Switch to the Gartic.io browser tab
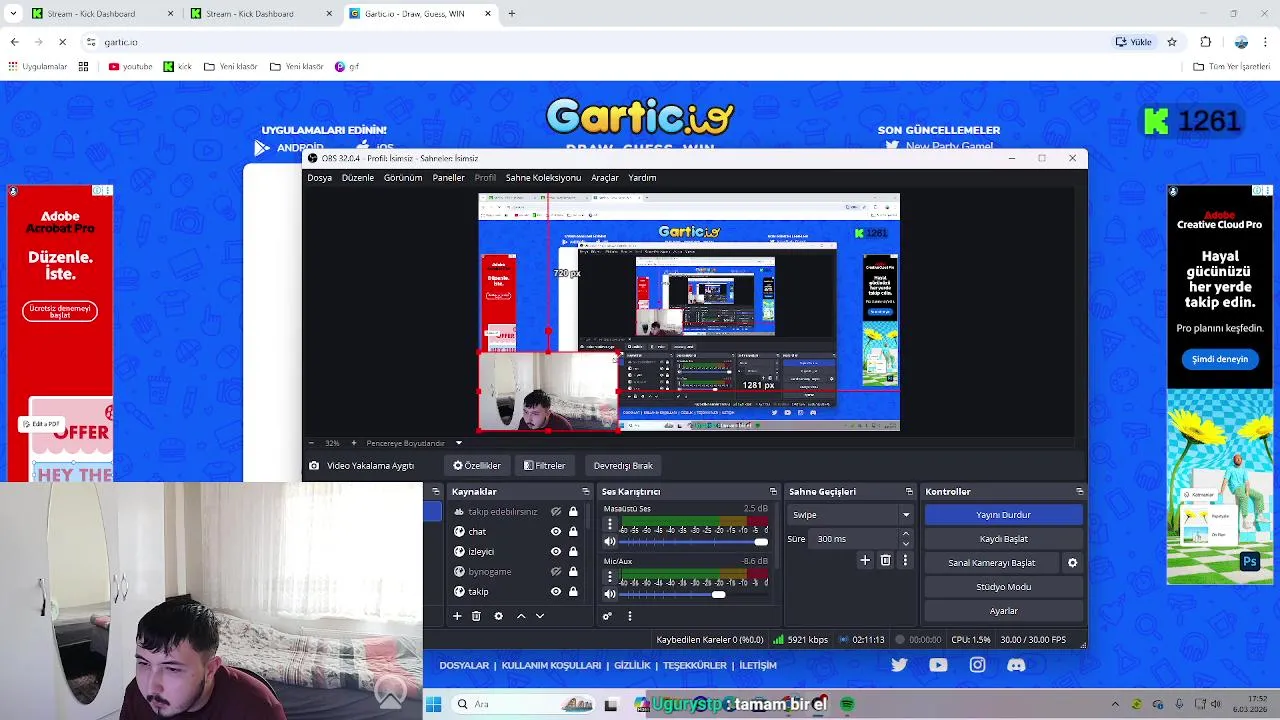This screenshot has height=720, width=1280. pyautogui.click(x=421, y=14)
